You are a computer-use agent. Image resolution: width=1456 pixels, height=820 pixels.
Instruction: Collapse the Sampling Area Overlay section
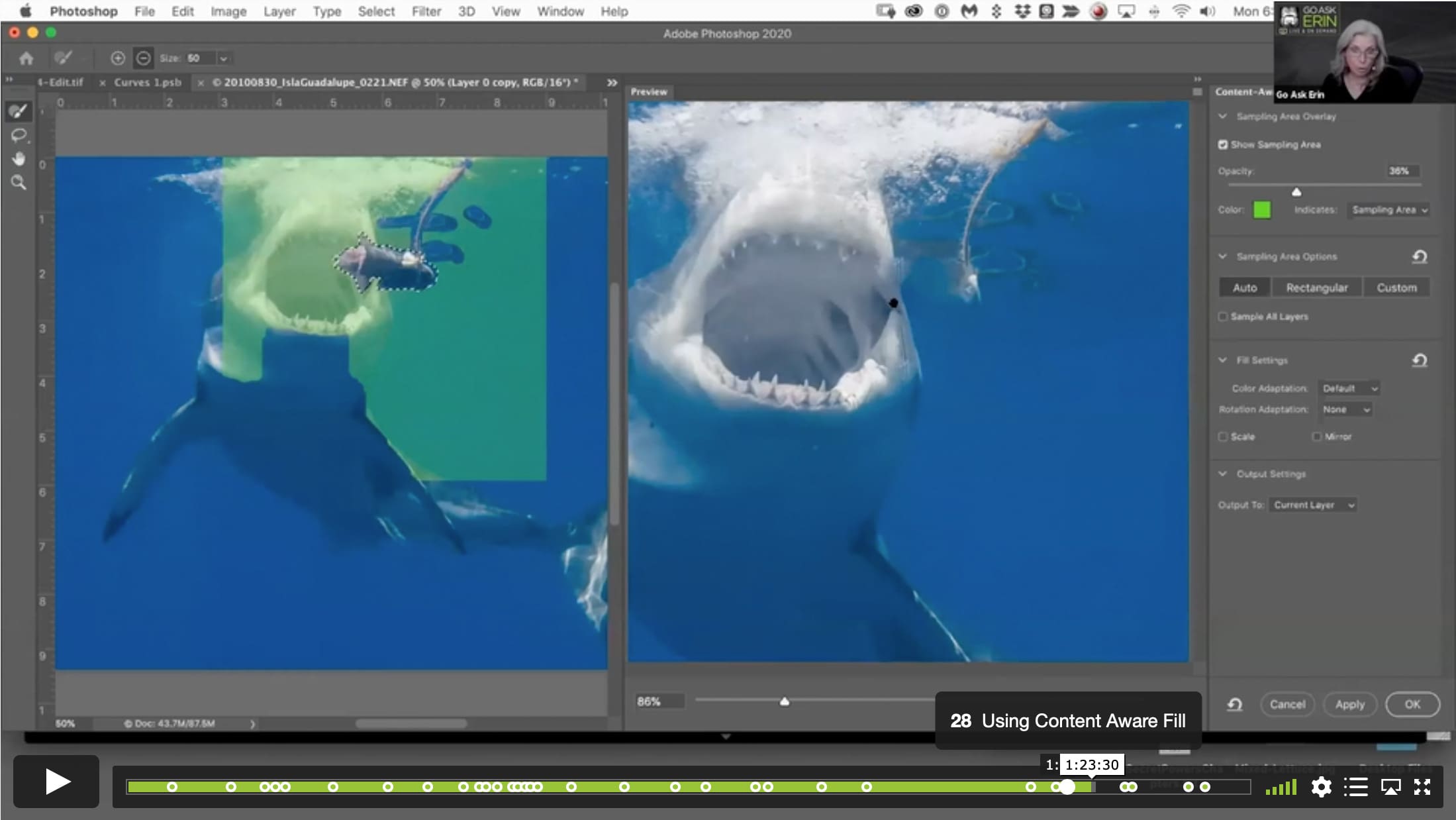coord(1223,117)
